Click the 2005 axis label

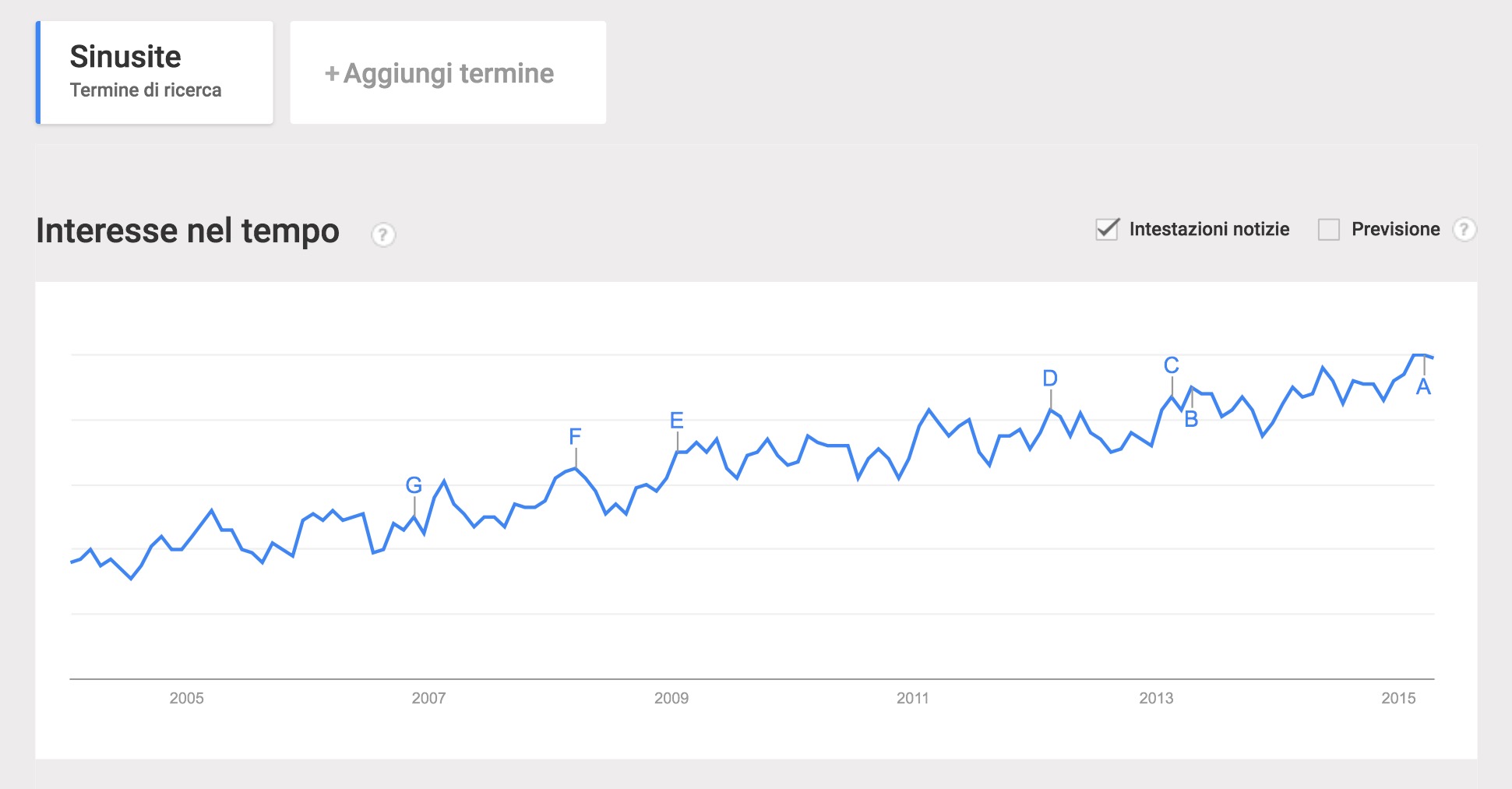[187, 698]
